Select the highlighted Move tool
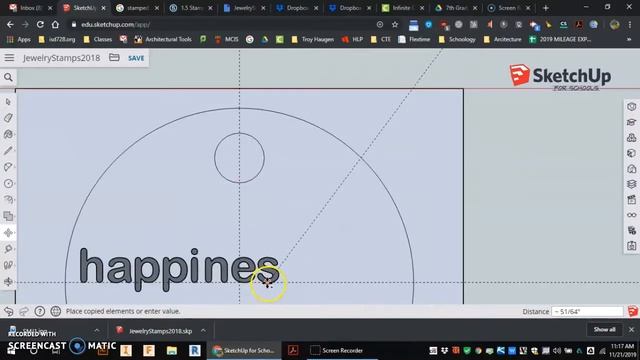Image resolution: width=640 pixels, height=360 pixels. [x=8, y=233]
